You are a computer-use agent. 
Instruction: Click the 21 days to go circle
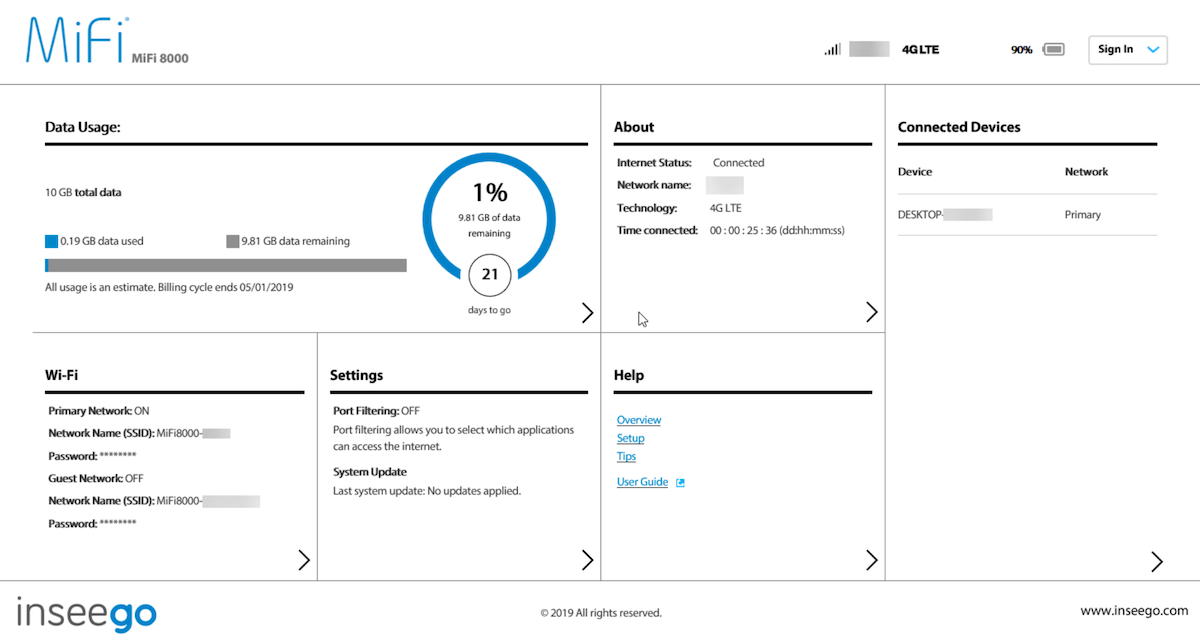click(490, 274)
